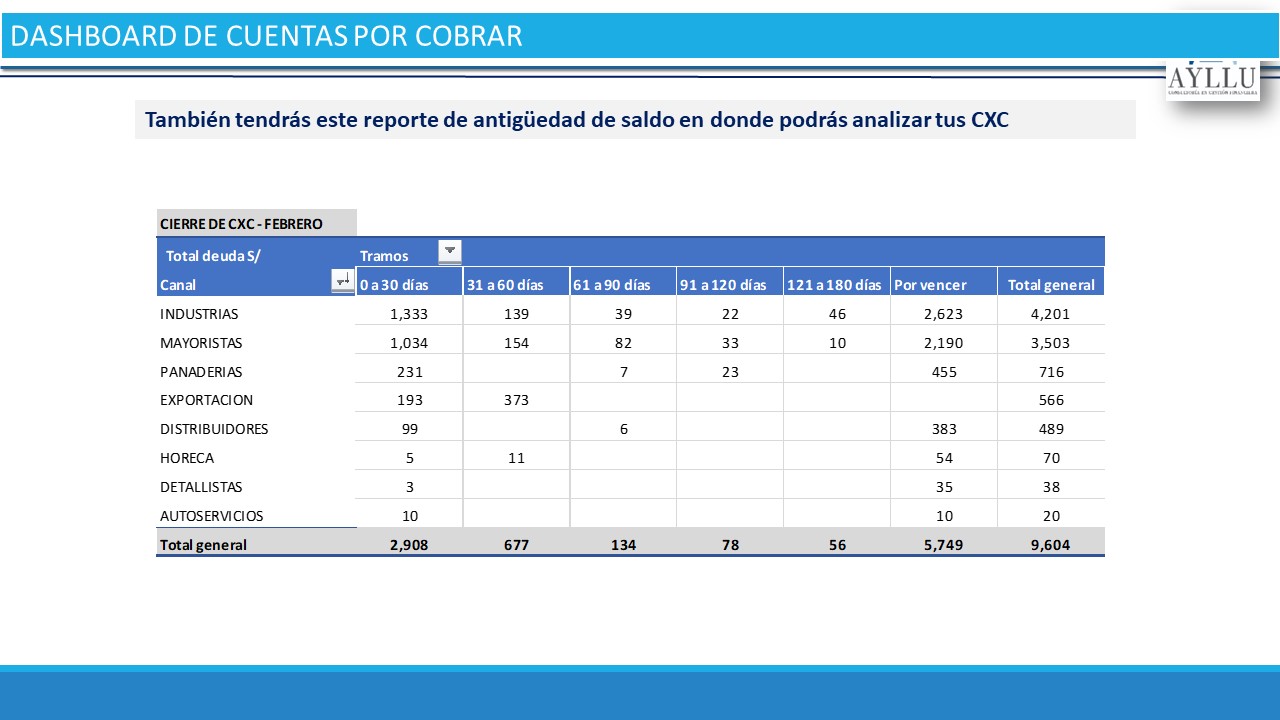Click the '61 a 90 días' column header
Viewport: 1280px width, 720px height.
click(611, 285)
